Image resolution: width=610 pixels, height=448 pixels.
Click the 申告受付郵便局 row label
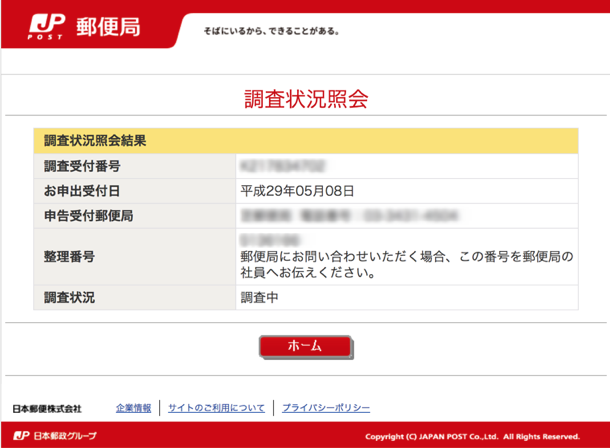[x=88, y=216]
